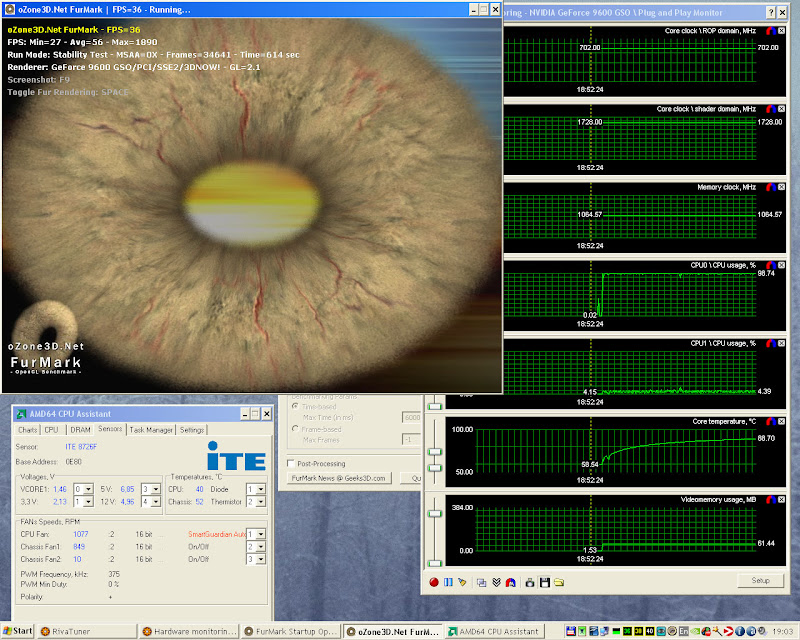Click the overlapping windows icon in monitoring toolbar
The image size is (800, 640).
(481, 582)
